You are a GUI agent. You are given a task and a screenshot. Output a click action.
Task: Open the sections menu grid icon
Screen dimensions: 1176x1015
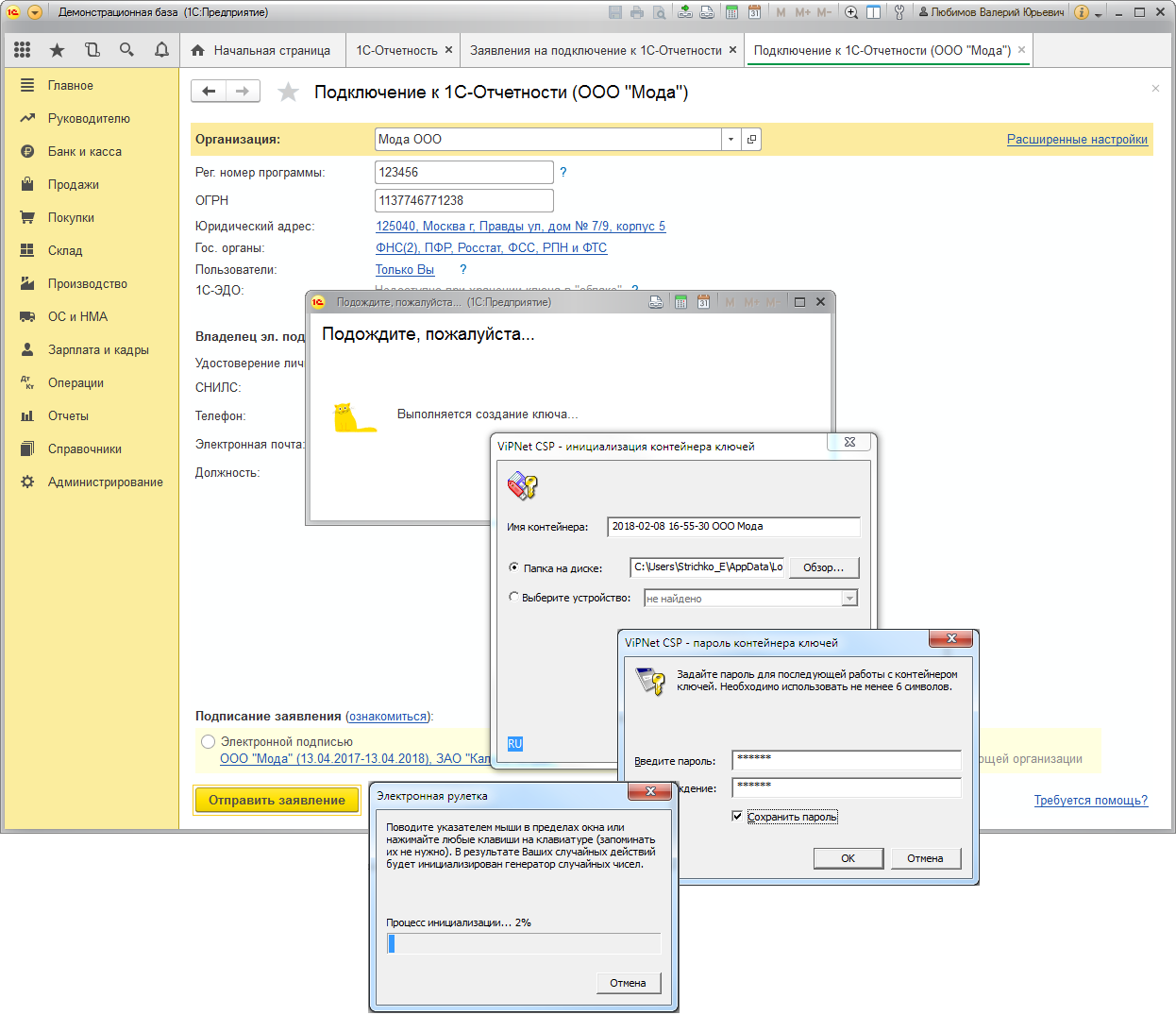23,50
